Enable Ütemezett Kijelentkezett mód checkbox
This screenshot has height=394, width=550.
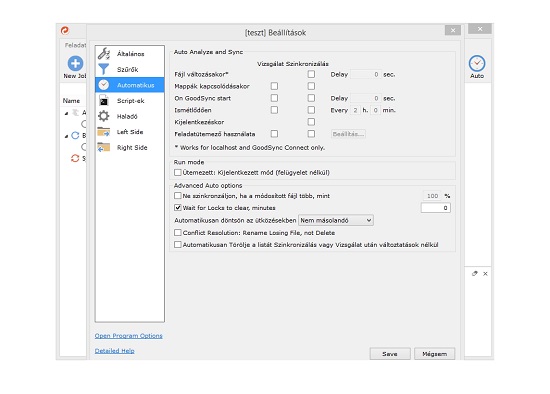[178, 172]
